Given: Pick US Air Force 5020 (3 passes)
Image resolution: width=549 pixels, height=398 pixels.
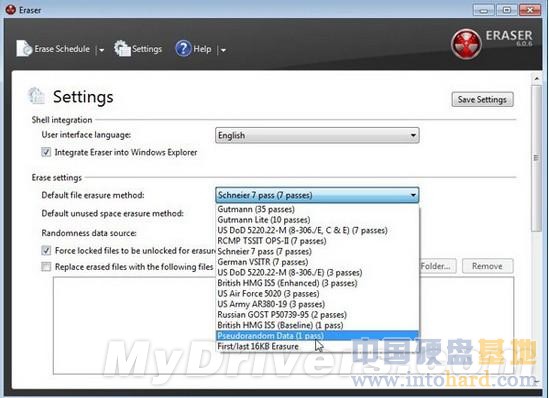Looking at the screenshot, I should (317, 293).
